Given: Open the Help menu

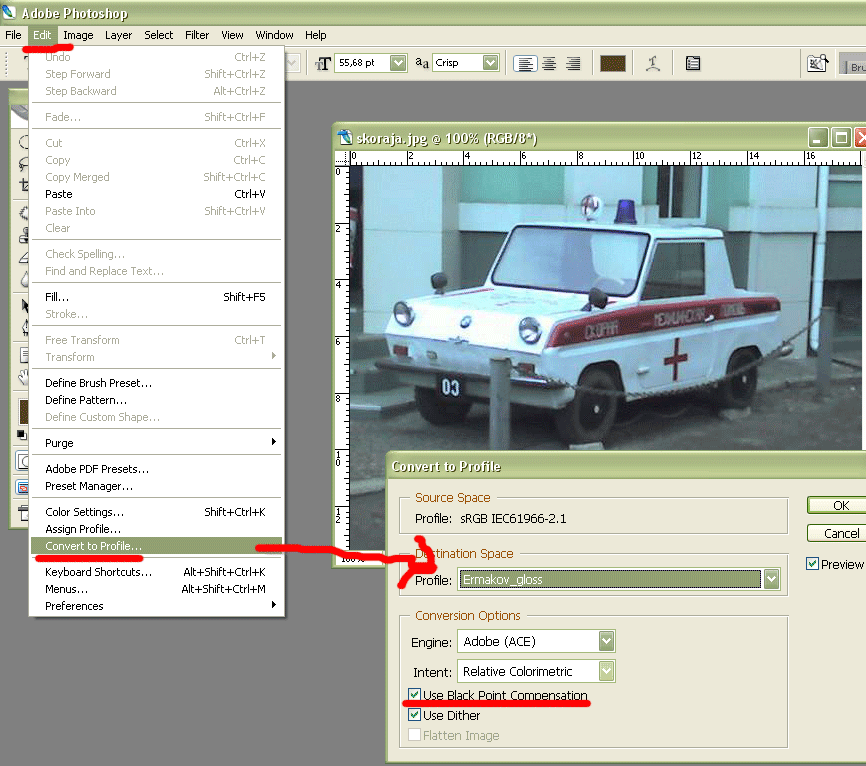Looking at the screenshot, I should point(316,35).
